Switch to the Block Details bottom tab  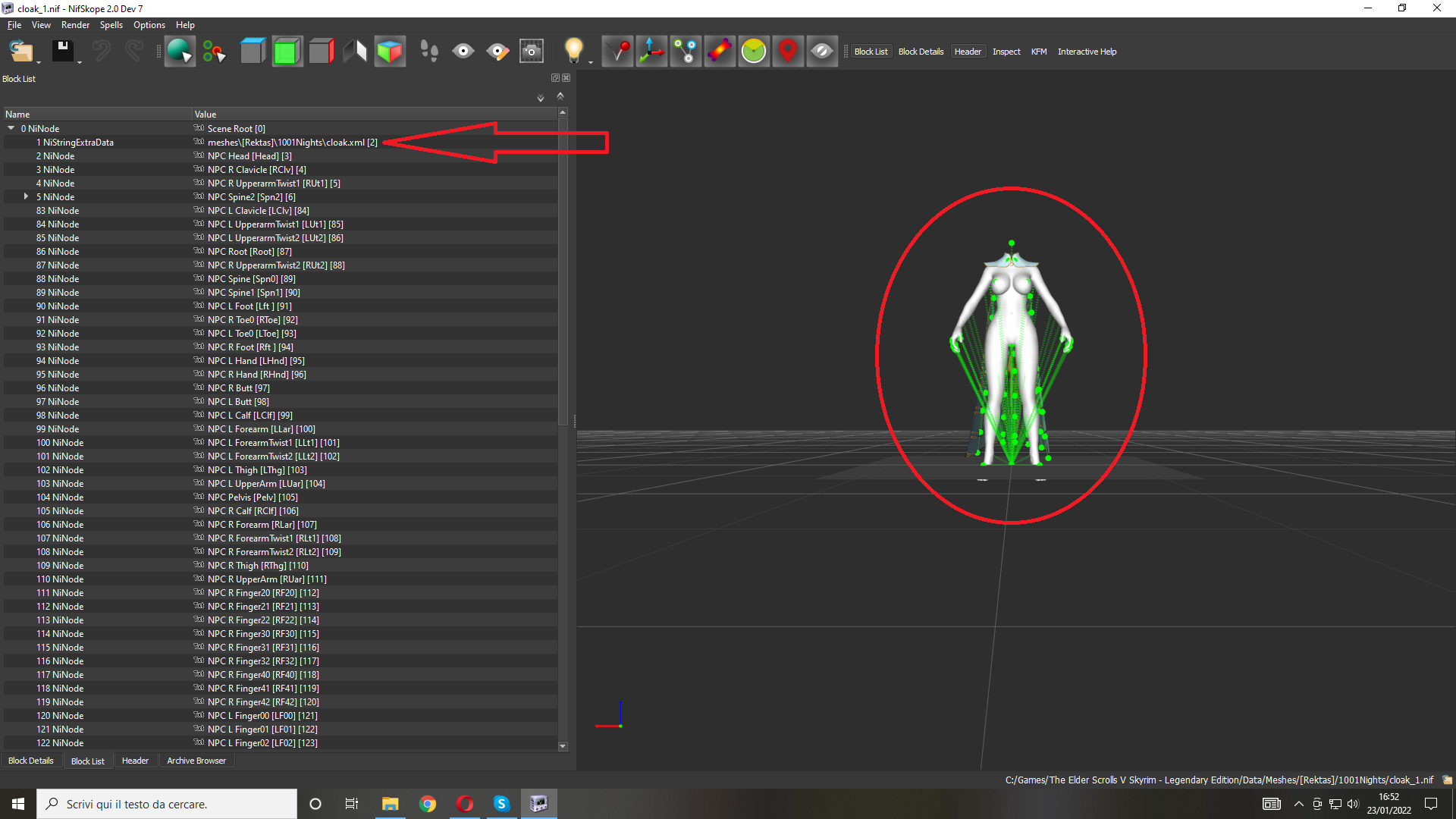(31, 761)
